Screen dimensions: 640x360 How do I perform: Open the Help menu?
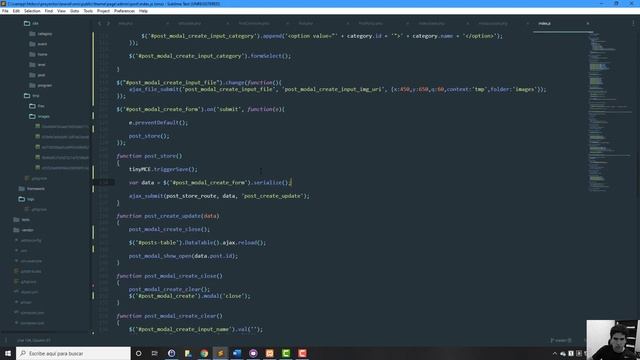143,11
